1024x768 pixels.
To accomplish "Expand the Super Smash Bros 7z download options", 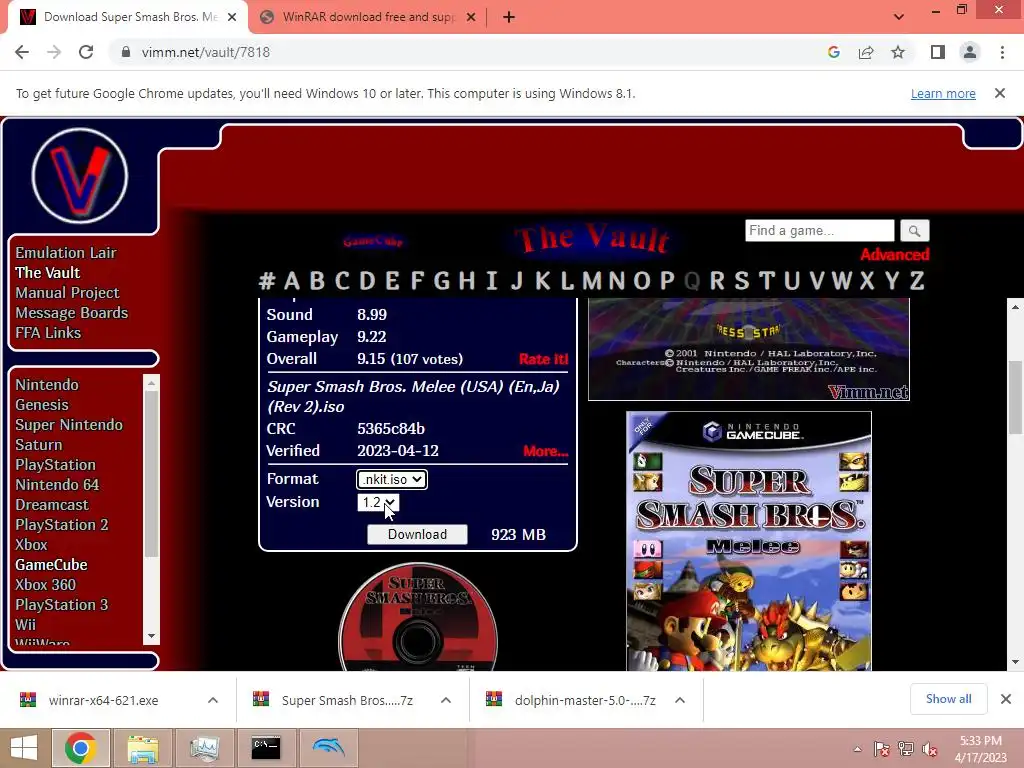I will [446, 700].
